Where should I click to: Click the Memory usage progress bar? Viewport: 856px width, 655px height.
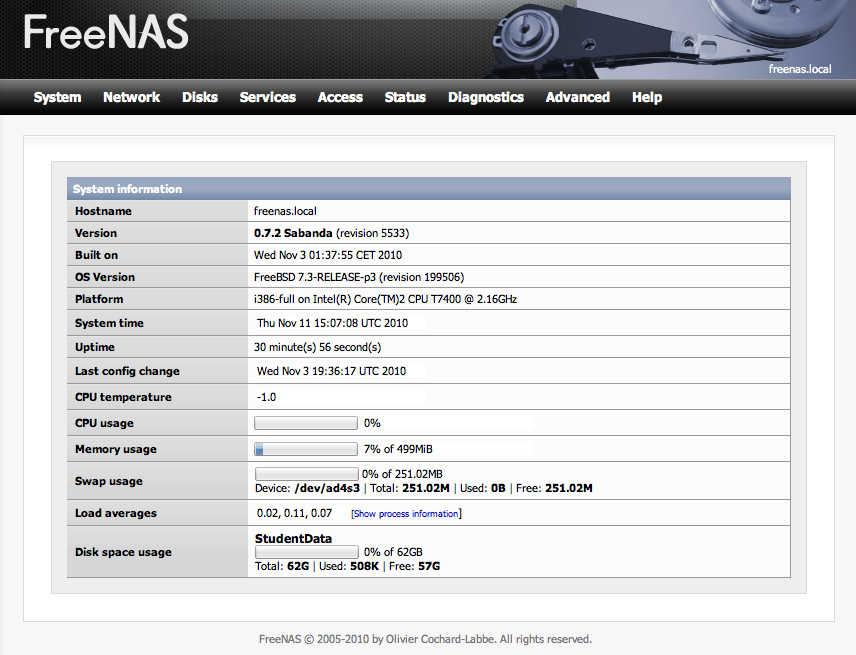pyautogui.click(x=306, y=449)
